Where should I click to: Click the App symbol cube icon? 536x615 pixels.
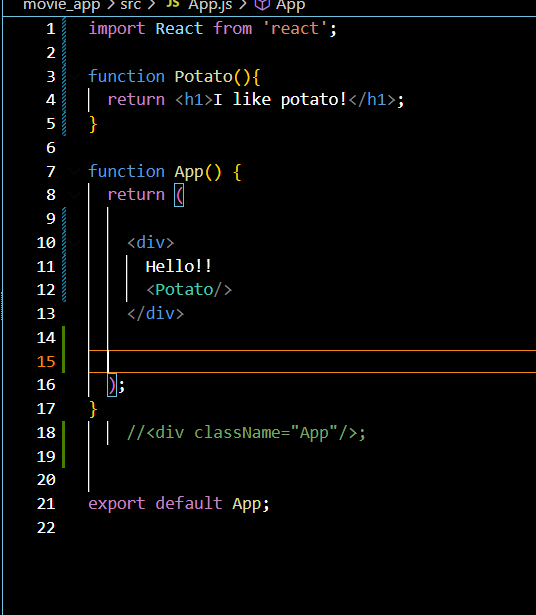coord(262,5)
